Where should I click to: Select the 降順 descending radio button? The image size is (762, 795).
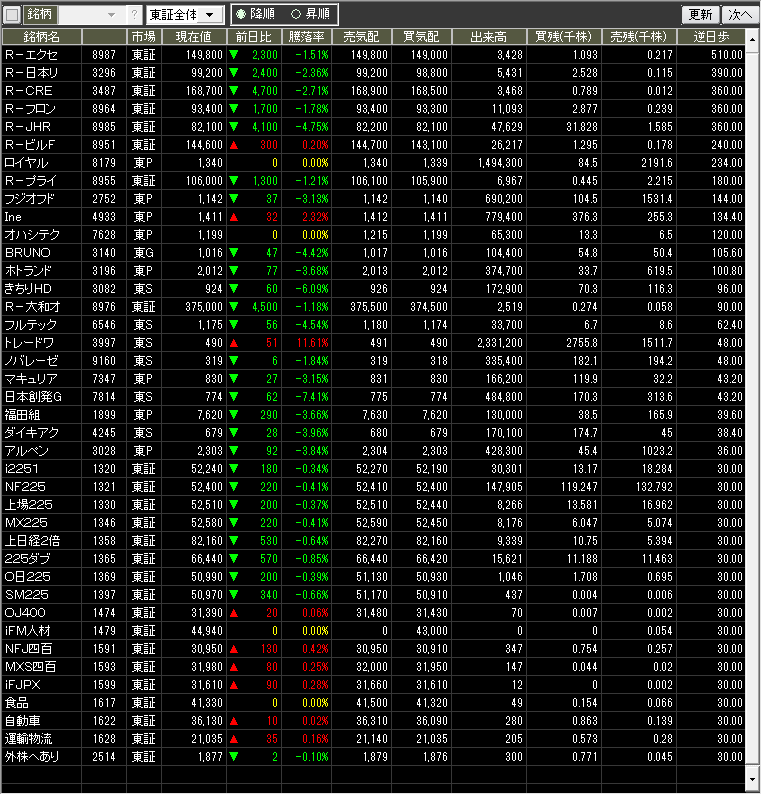(x=241, y=15)
